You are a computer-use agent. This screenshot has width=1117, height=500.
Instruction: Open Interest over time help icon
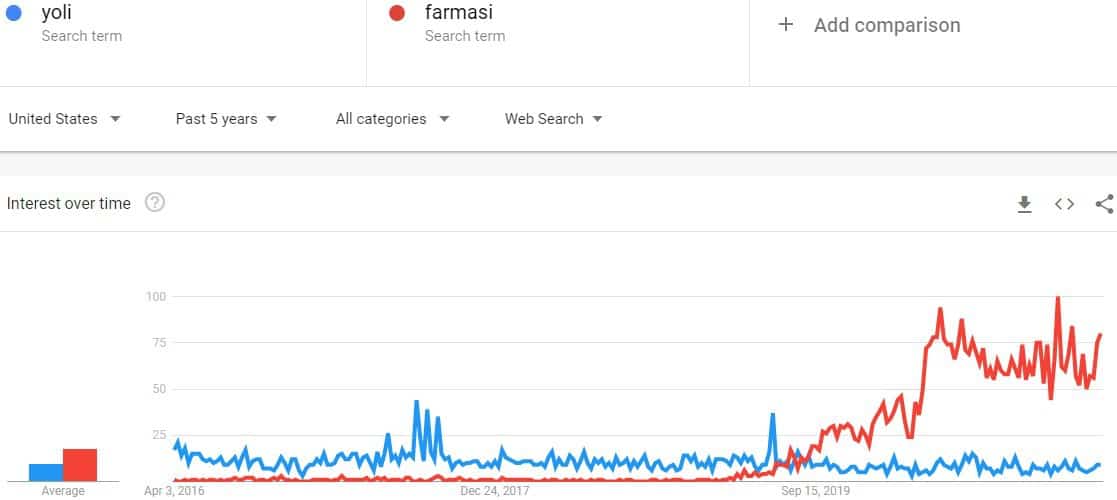(x=155, y=203)
